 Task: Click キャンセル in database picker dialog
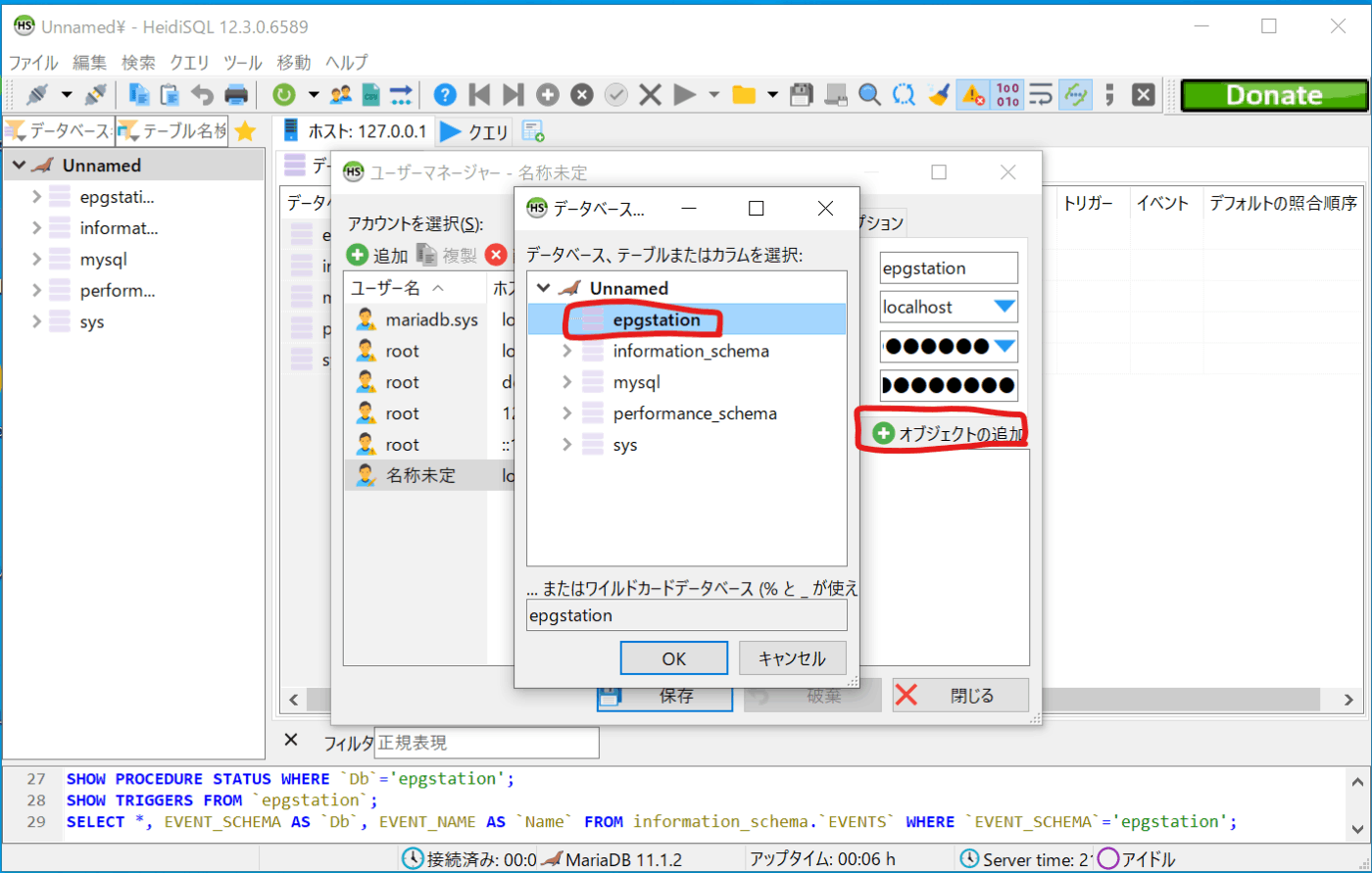point(792,658)
